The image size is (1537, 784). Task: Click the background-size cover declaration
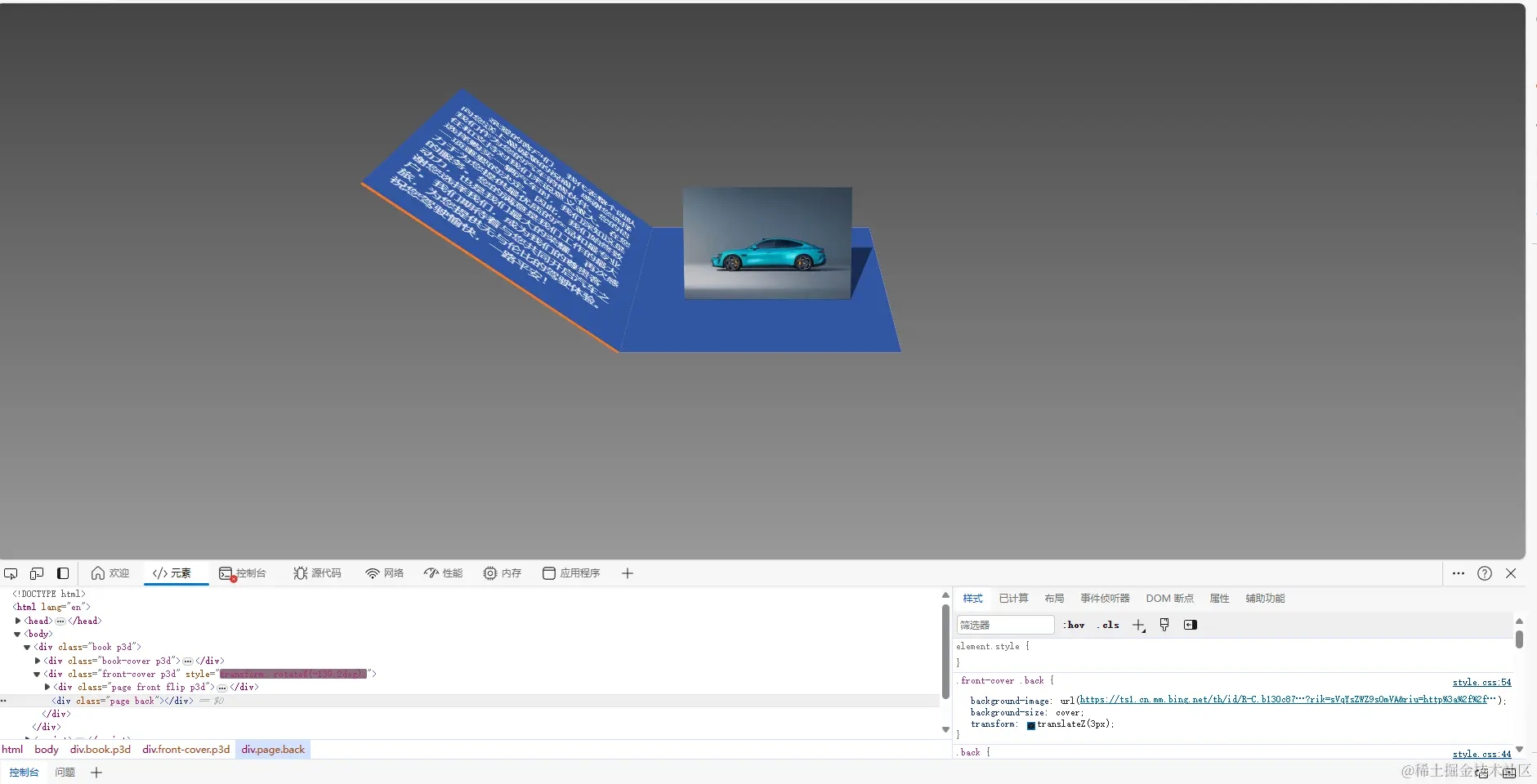tap(1027, 712)
